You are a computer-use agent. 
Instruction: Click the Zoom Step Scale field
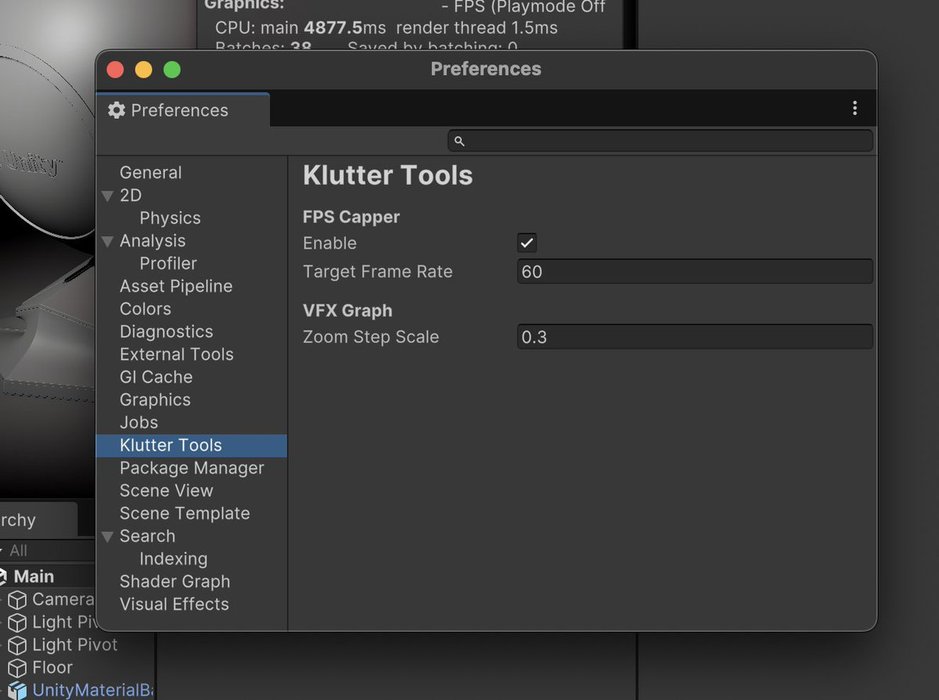[x=694, y=337]
